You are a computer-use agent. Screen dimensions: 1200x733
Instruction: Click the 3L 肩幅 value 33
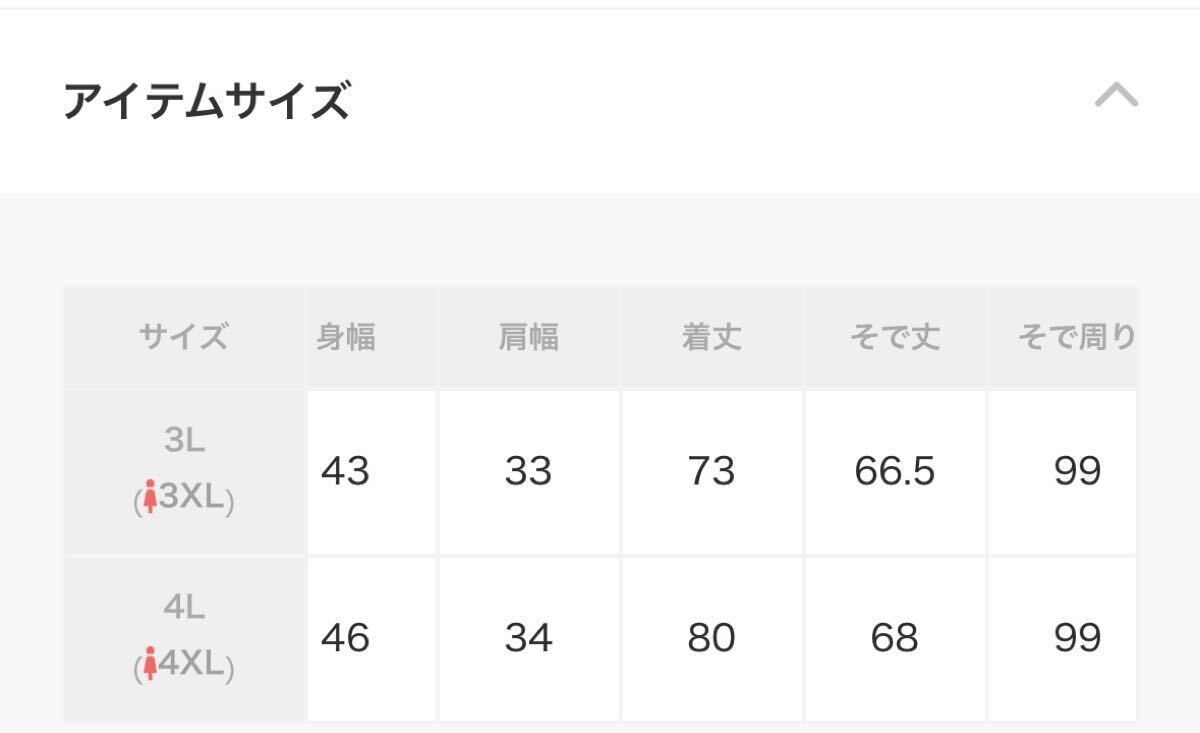tap(528, 471)
